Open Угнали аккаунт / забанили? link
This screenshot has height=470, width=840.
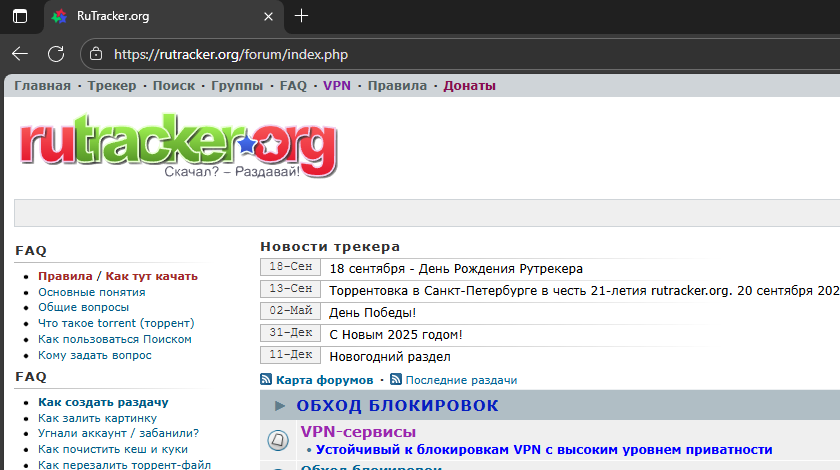click(118, 433)
